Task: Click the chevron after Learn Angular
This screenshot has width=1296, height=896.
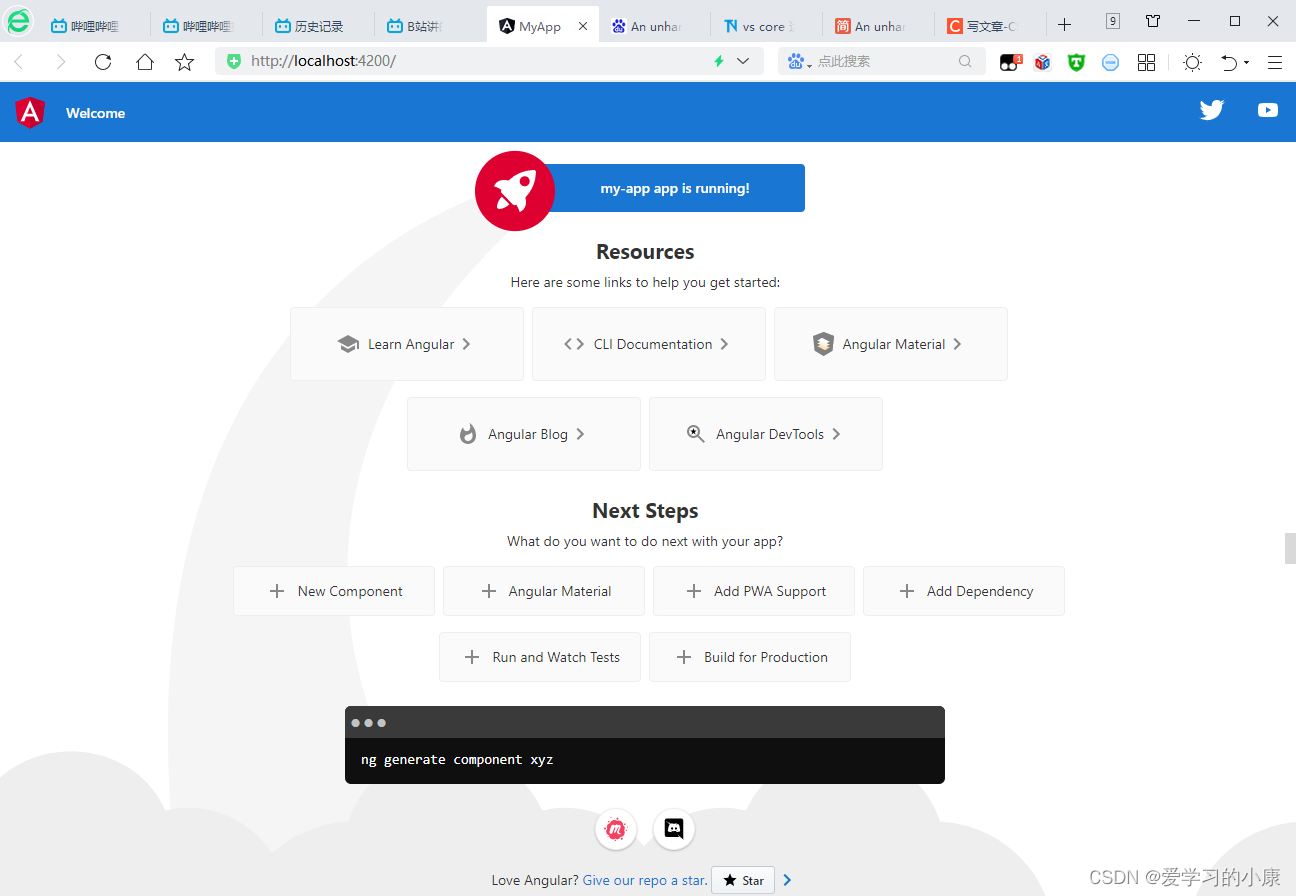Action: click(x=467, y=344)
